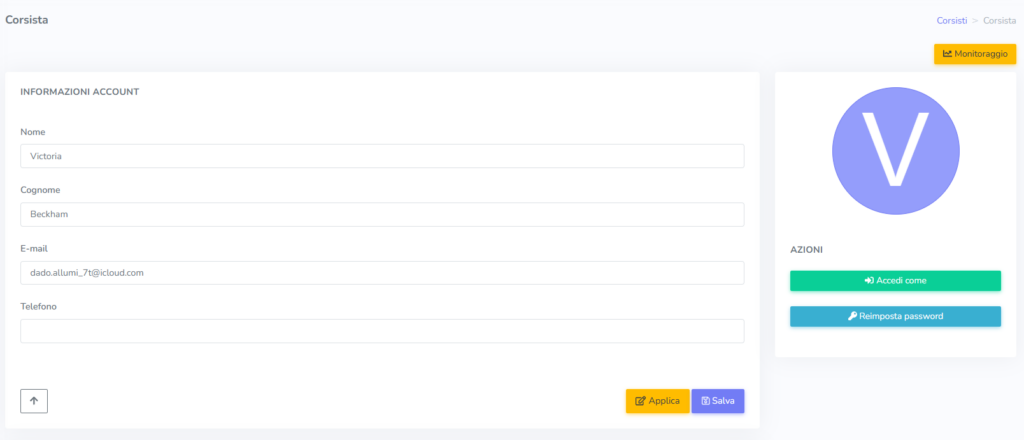
Task: Click the Reimposta password button
Action: tap(895, 316)
